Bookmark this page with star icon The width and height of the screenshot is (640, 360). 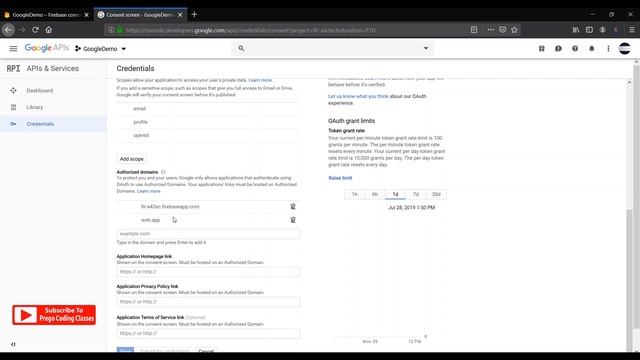point(514,30)
